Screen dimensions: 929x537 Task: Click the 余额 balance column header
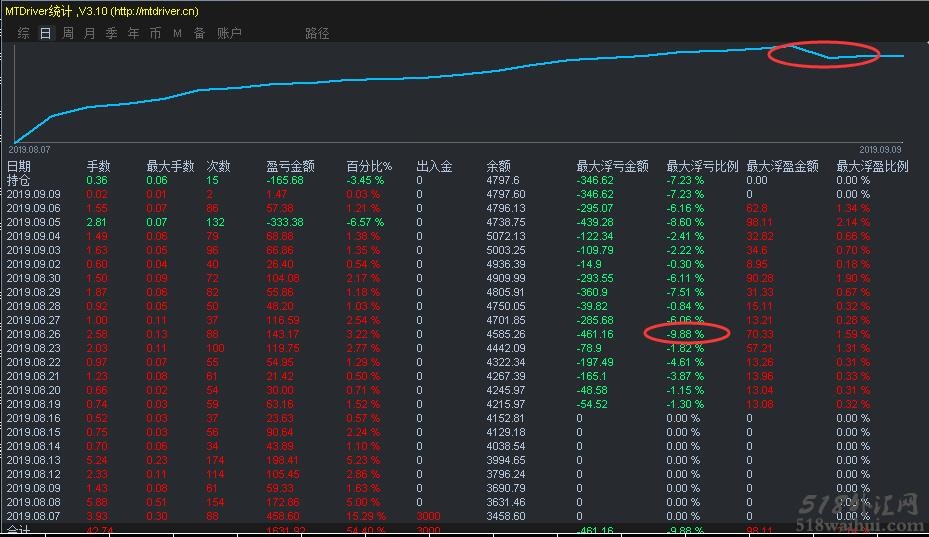pos(498,166)
